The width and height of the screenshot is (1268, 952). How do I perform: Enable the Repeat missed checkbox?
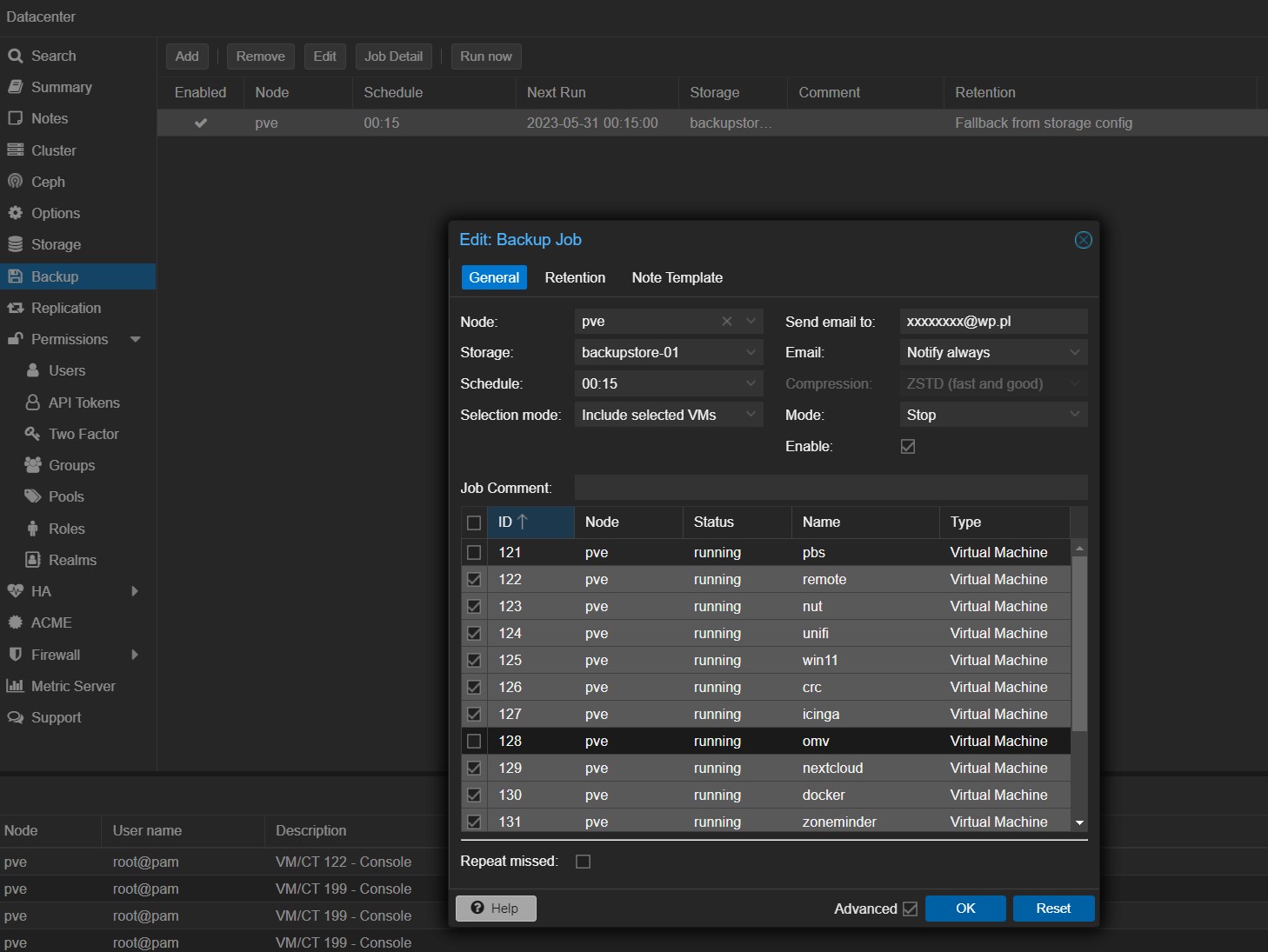click(584, 862)
